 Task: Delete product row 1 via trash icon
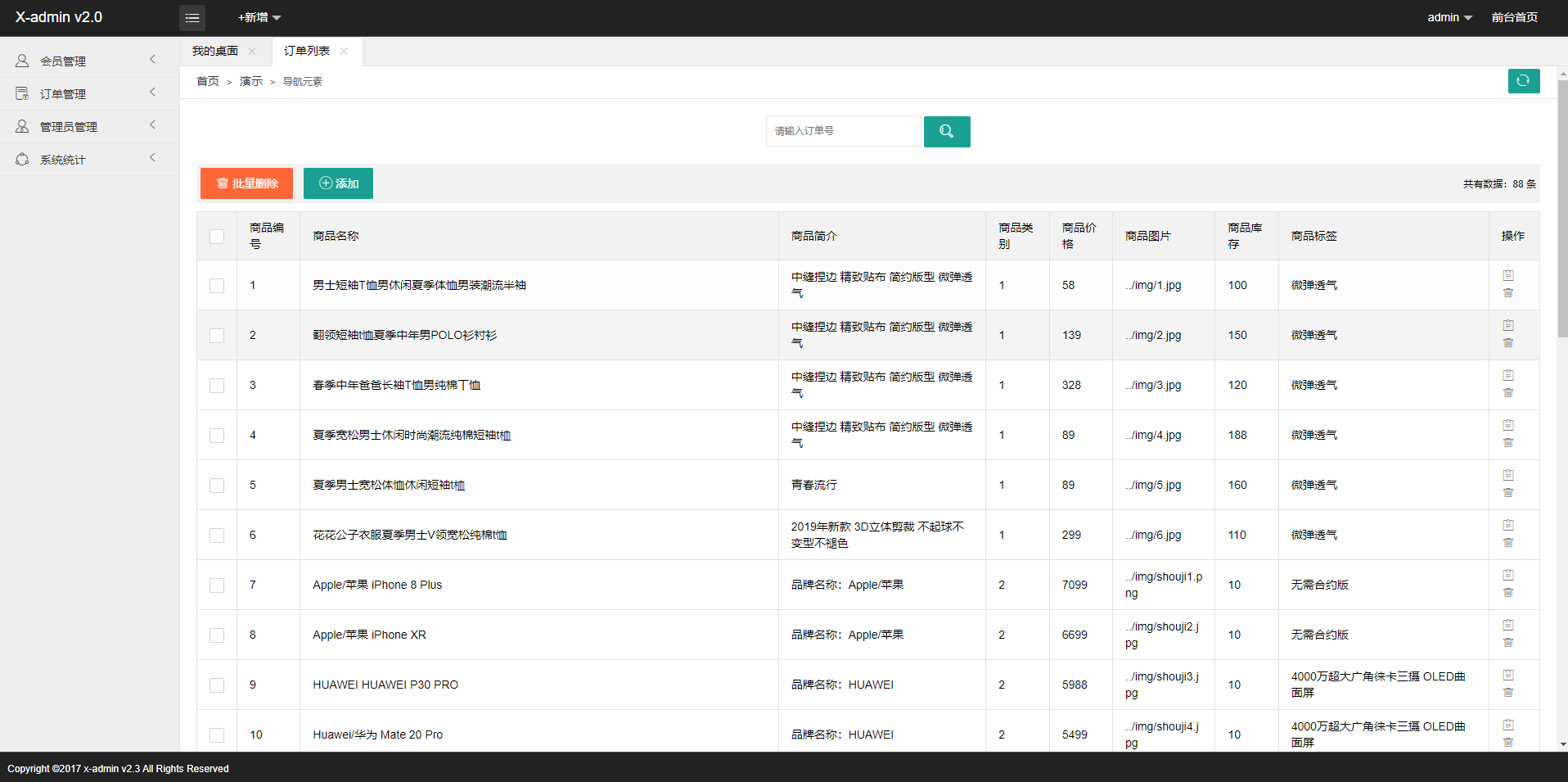pos(1508,293)
